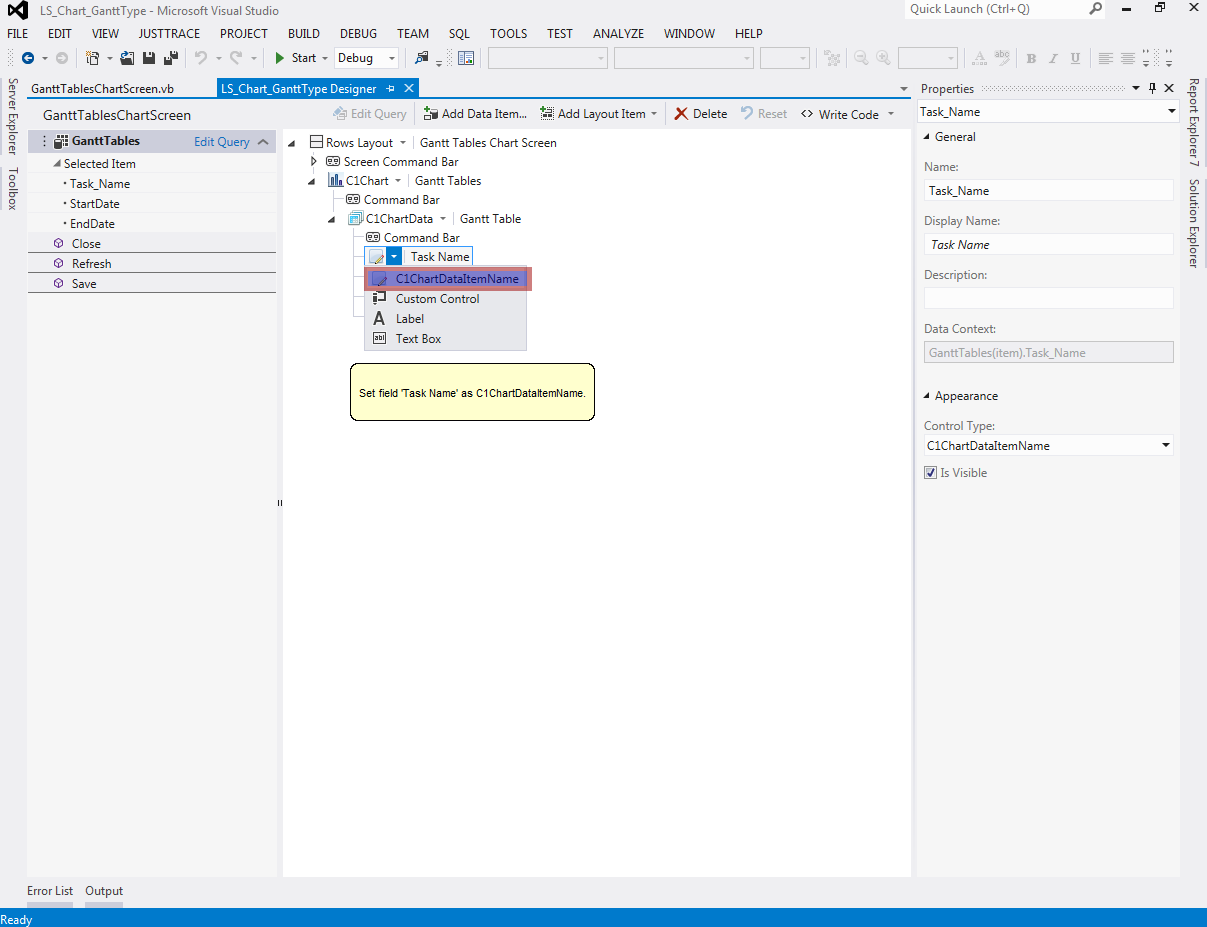Click the GanttTables collection icon

pyautogui.click(x=61, y=141)
